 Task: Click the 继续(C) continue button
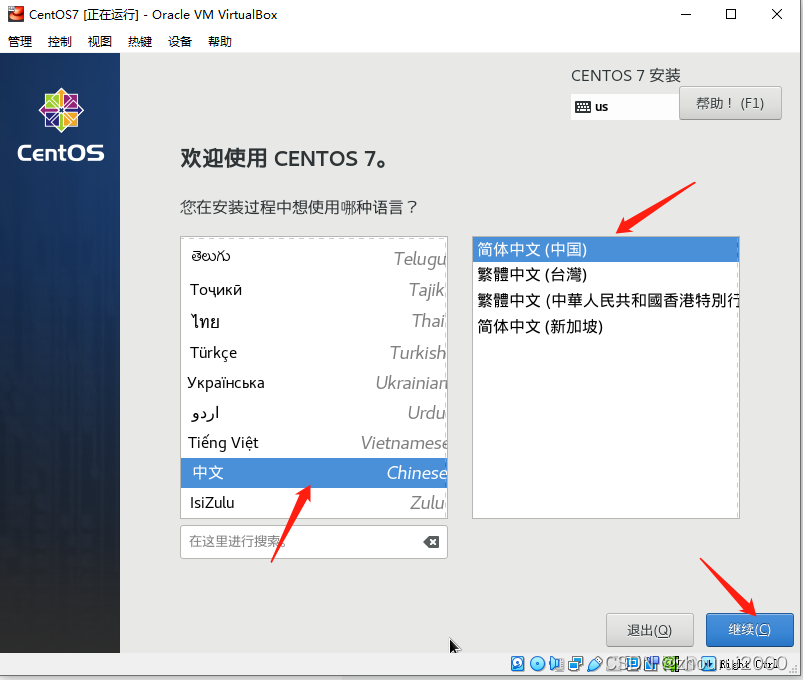pos(749,630)
